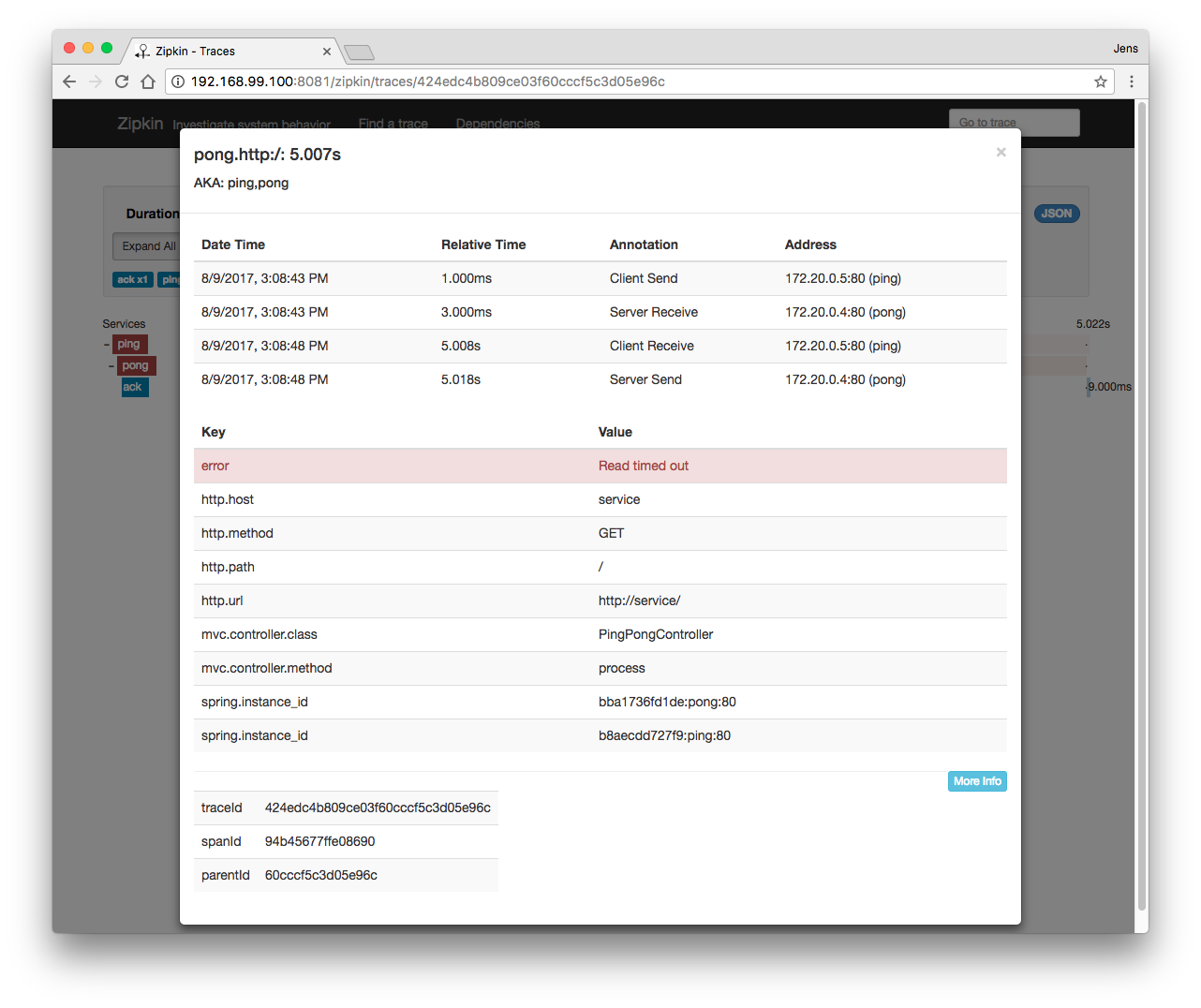Collapse the pong service tree node
The height and width of the screenshot is (1008, 1201).
pyautogui.click(x=111, y=366)
